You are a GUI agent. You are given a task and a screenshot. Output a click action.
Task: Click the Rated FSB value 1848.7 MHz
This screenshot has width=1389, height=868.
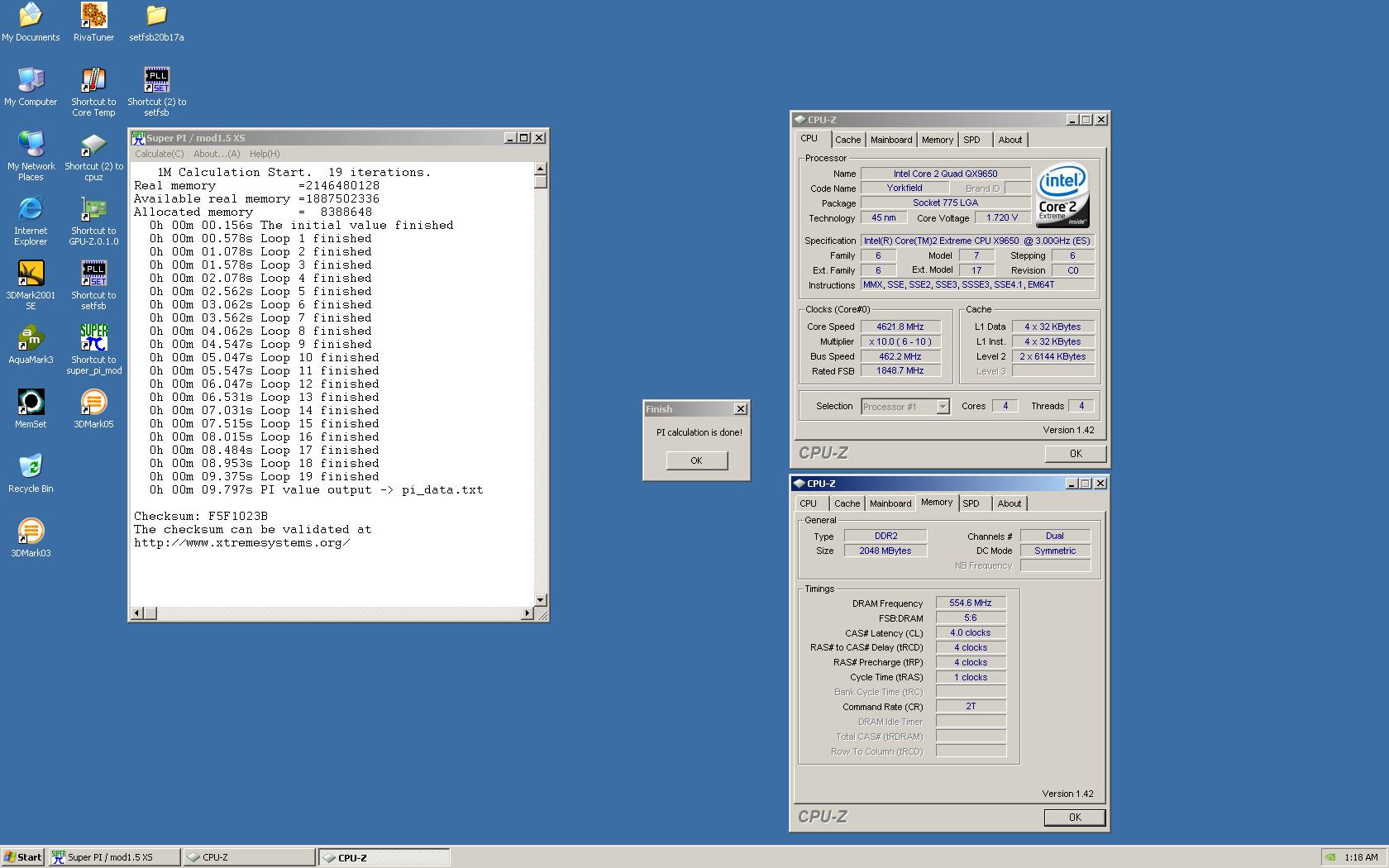click(x=900, y=371)
